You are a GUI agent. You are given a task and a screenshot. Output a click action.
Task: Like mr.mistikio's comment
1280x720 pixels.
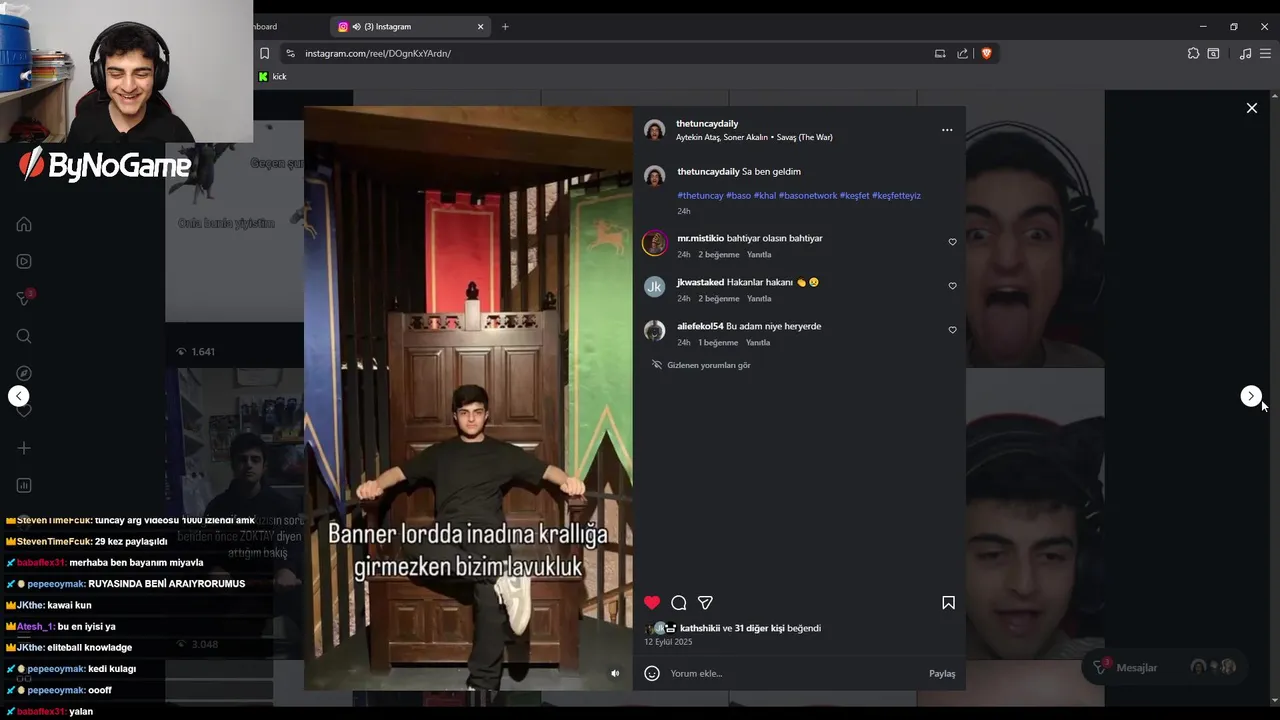pos(952,242)
